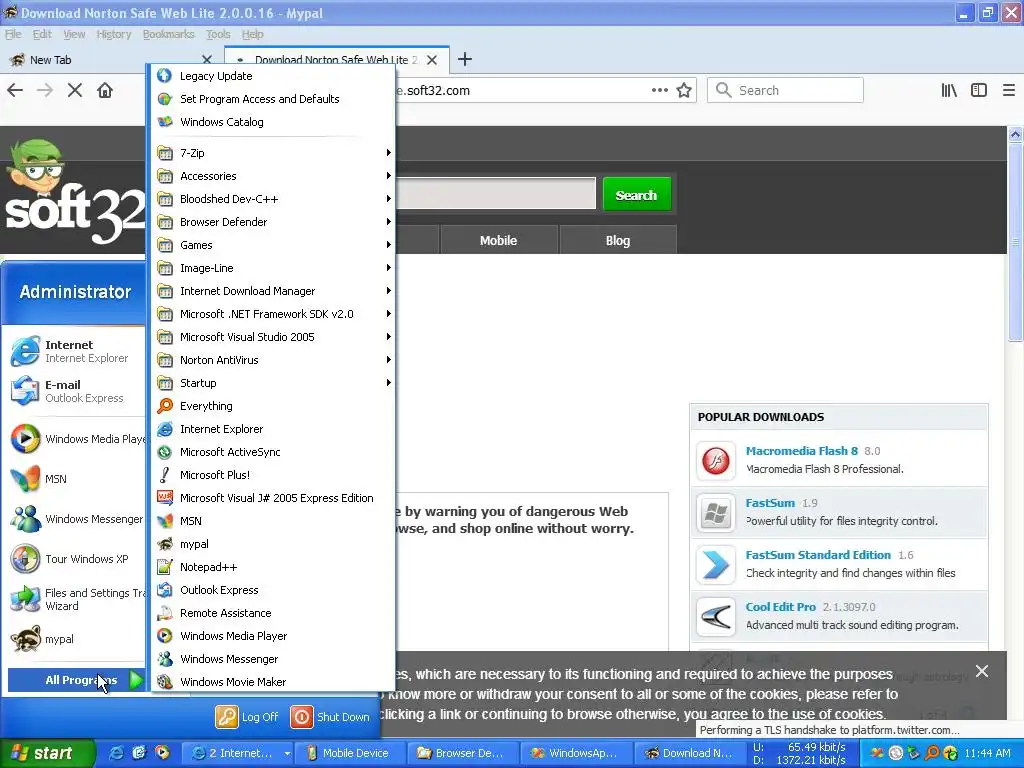Open FastSum Standard Edition link

tap(818, 554)
